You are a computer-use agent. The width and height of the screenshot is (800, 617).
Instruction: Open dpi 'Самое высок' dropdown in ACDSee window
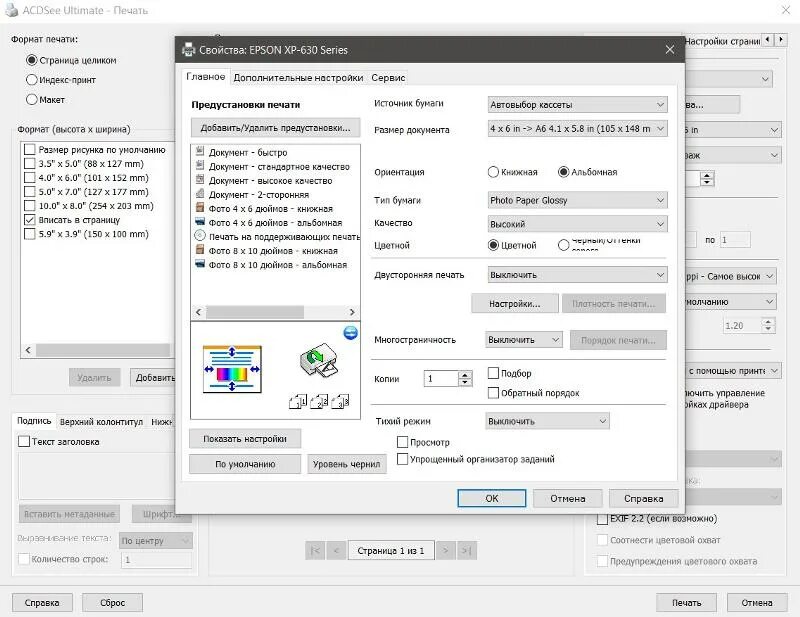pos(731,276)
